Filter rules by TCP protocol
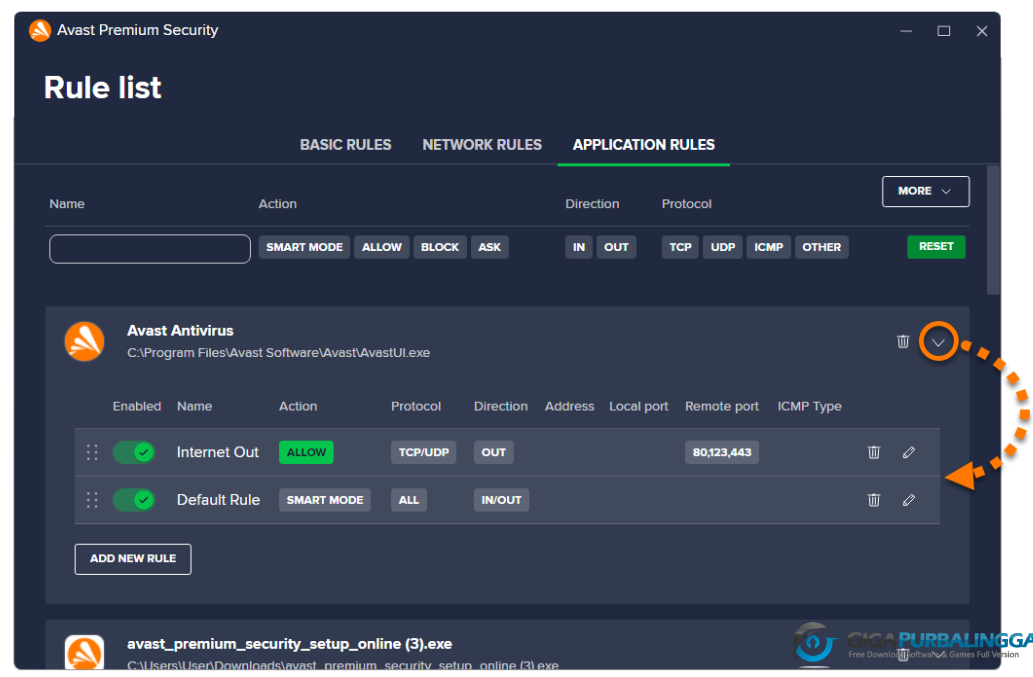The height and width of the screenshot is (677, 1033). [x=681, y=247]
